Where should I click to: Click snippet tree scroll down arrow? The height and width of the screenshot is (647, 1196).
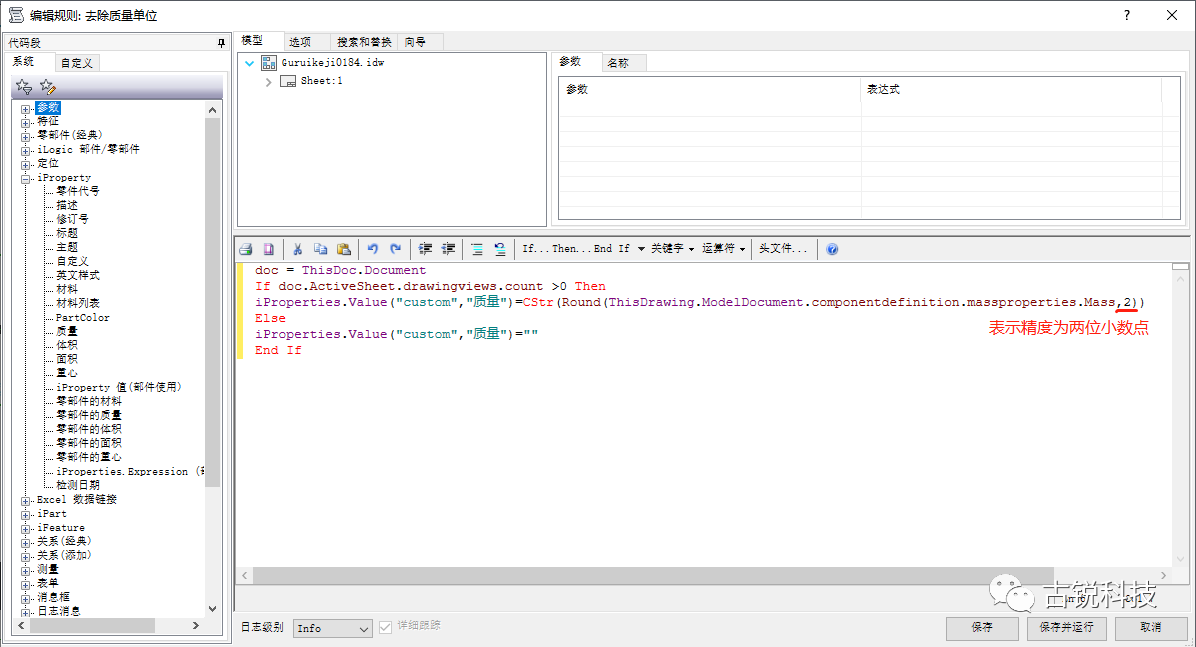(x=213, y=609)
